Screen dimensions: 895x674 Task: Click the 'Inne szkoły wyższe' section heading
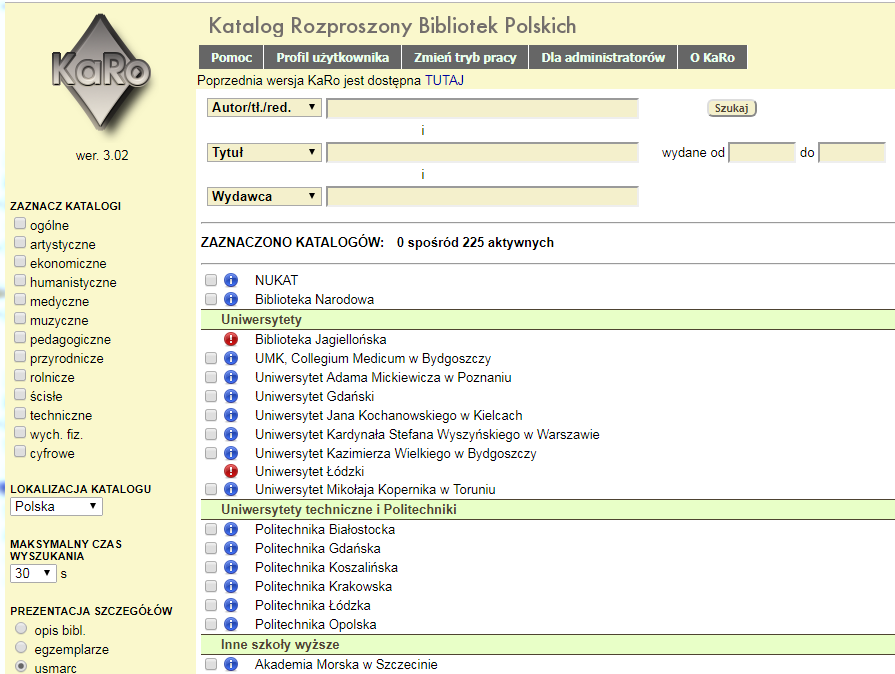(280, 645)
